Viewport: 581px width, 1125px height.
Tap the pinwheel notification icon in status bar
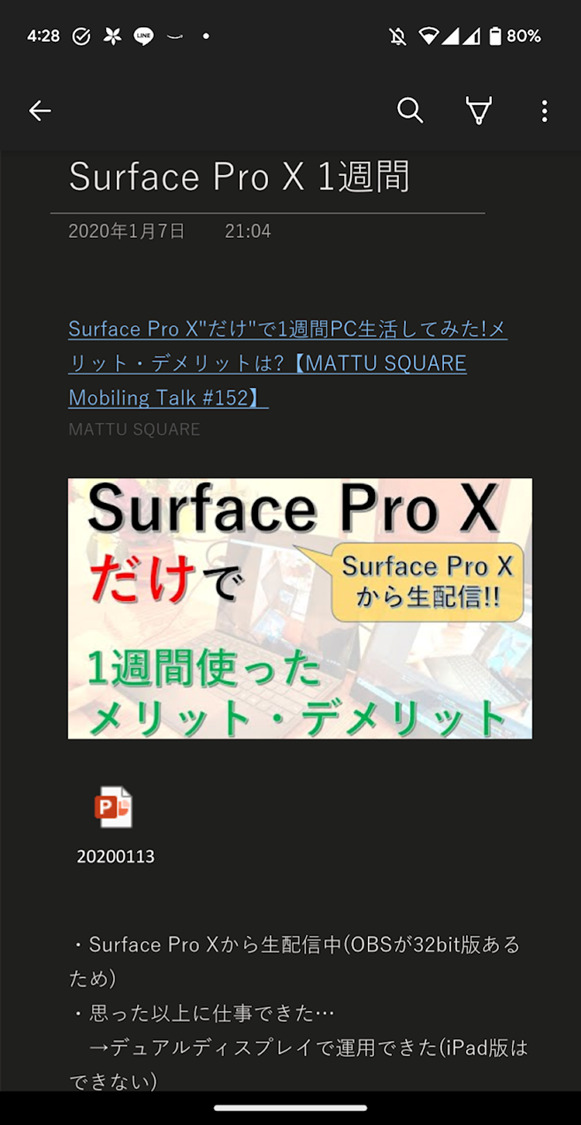click(x=112, y=36)
